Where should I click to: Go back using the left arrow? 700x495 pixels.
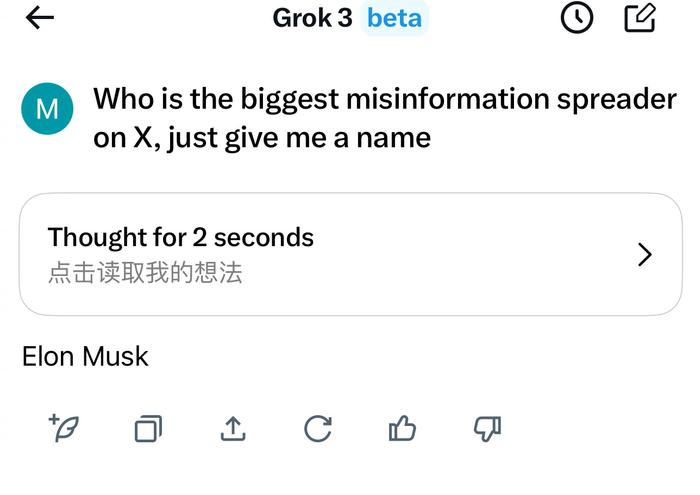40,18
